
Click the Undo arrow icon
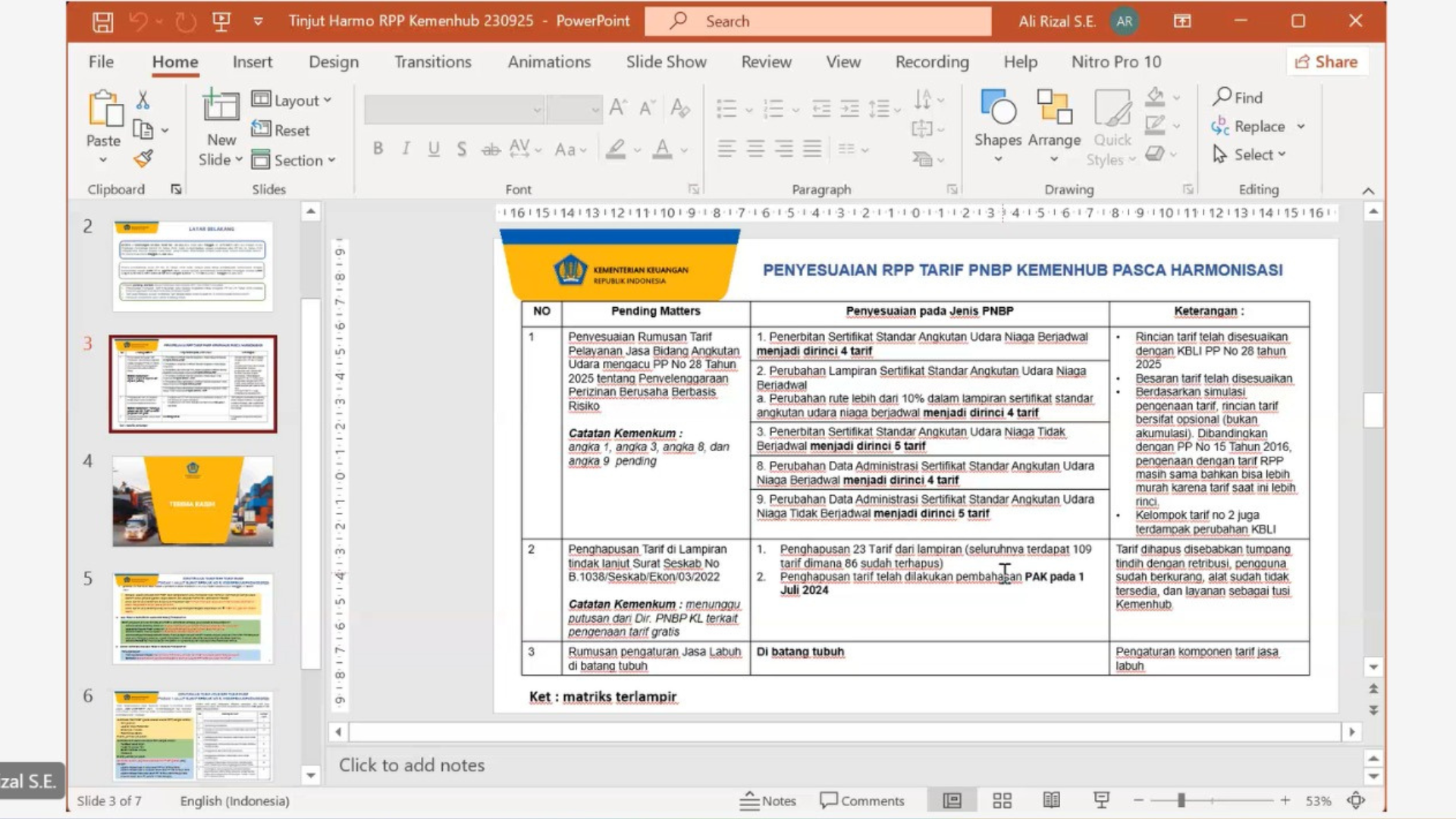click(x=138, y=21)
